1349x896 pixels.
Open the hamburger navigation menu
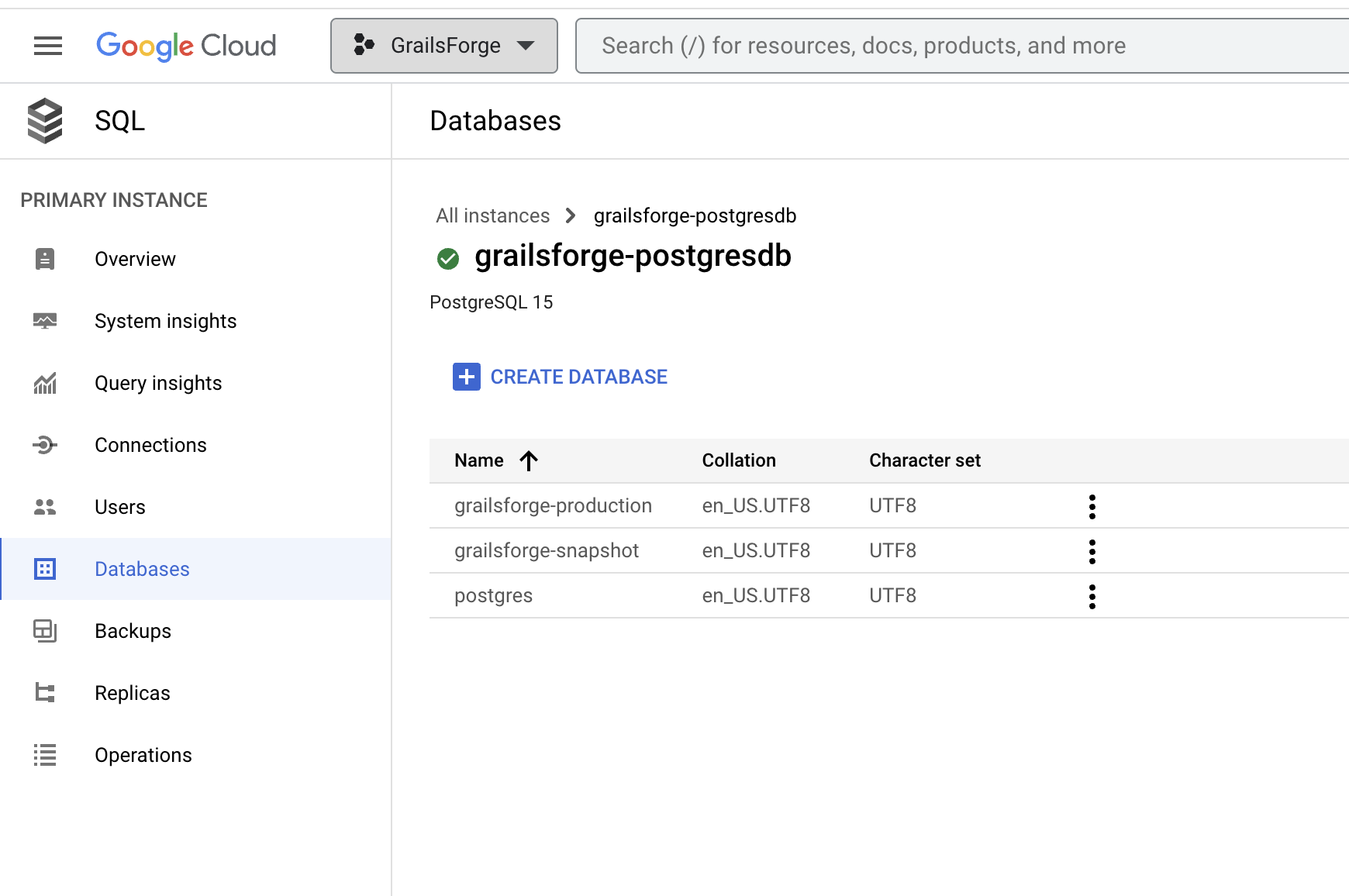click(x=47, y=46)
